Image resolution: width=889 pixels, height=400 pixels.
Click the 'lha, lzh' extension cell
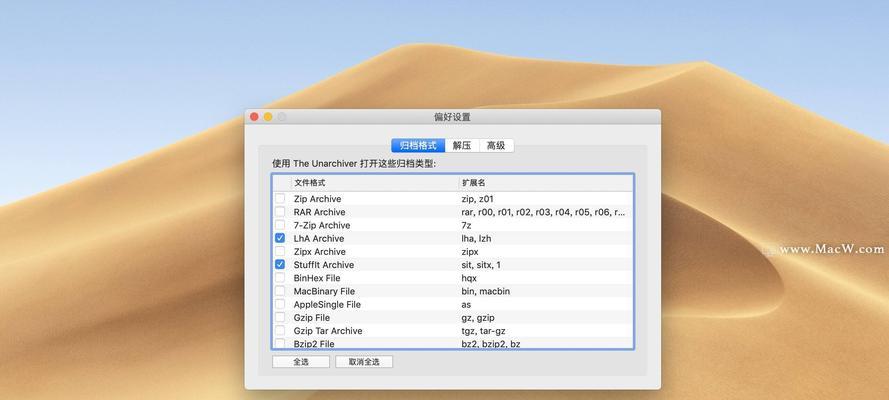[476, 239]
